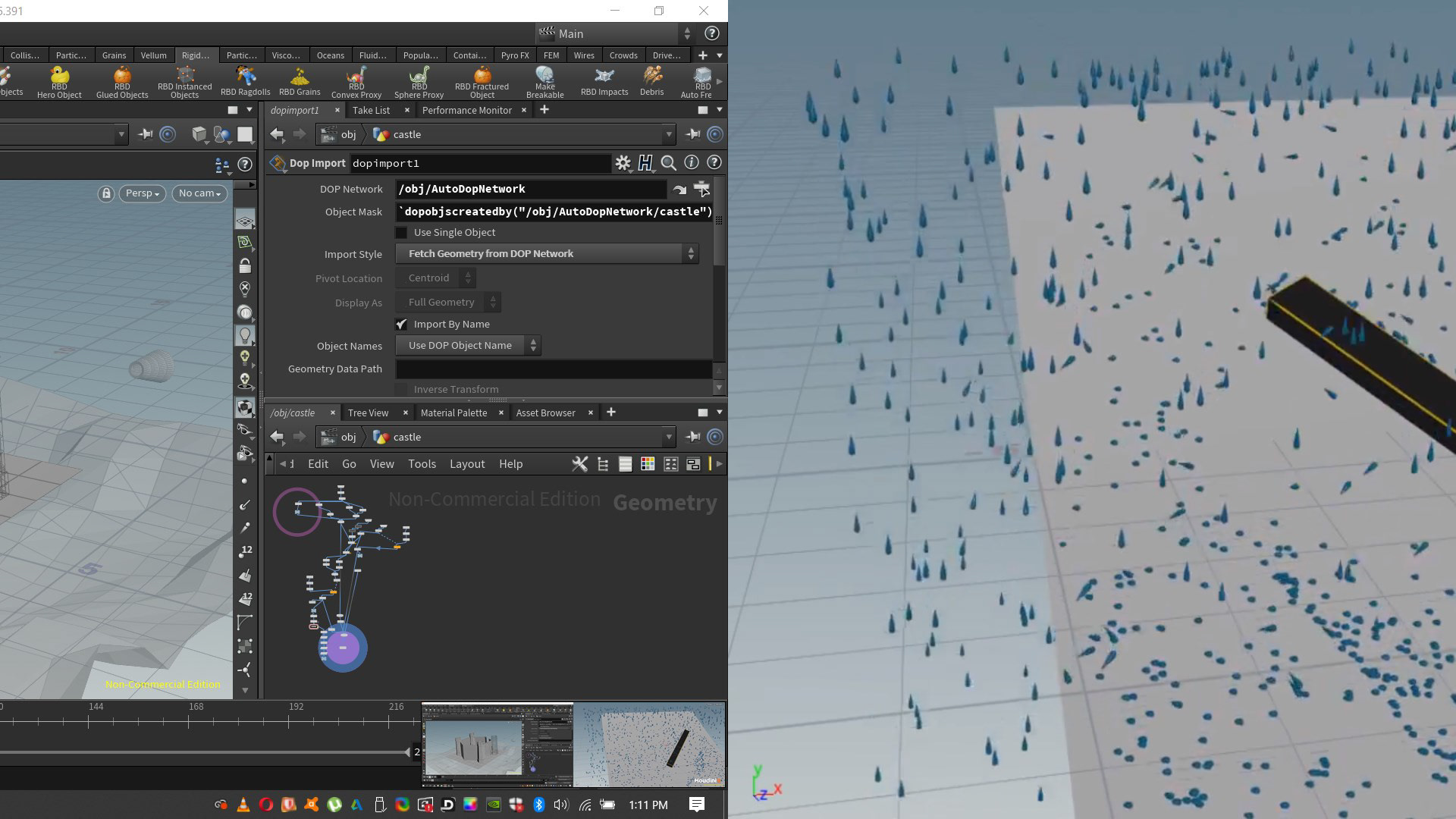Enable the Use Single Object checkbox
1456x819 pixels.
(x=402, y=233)
